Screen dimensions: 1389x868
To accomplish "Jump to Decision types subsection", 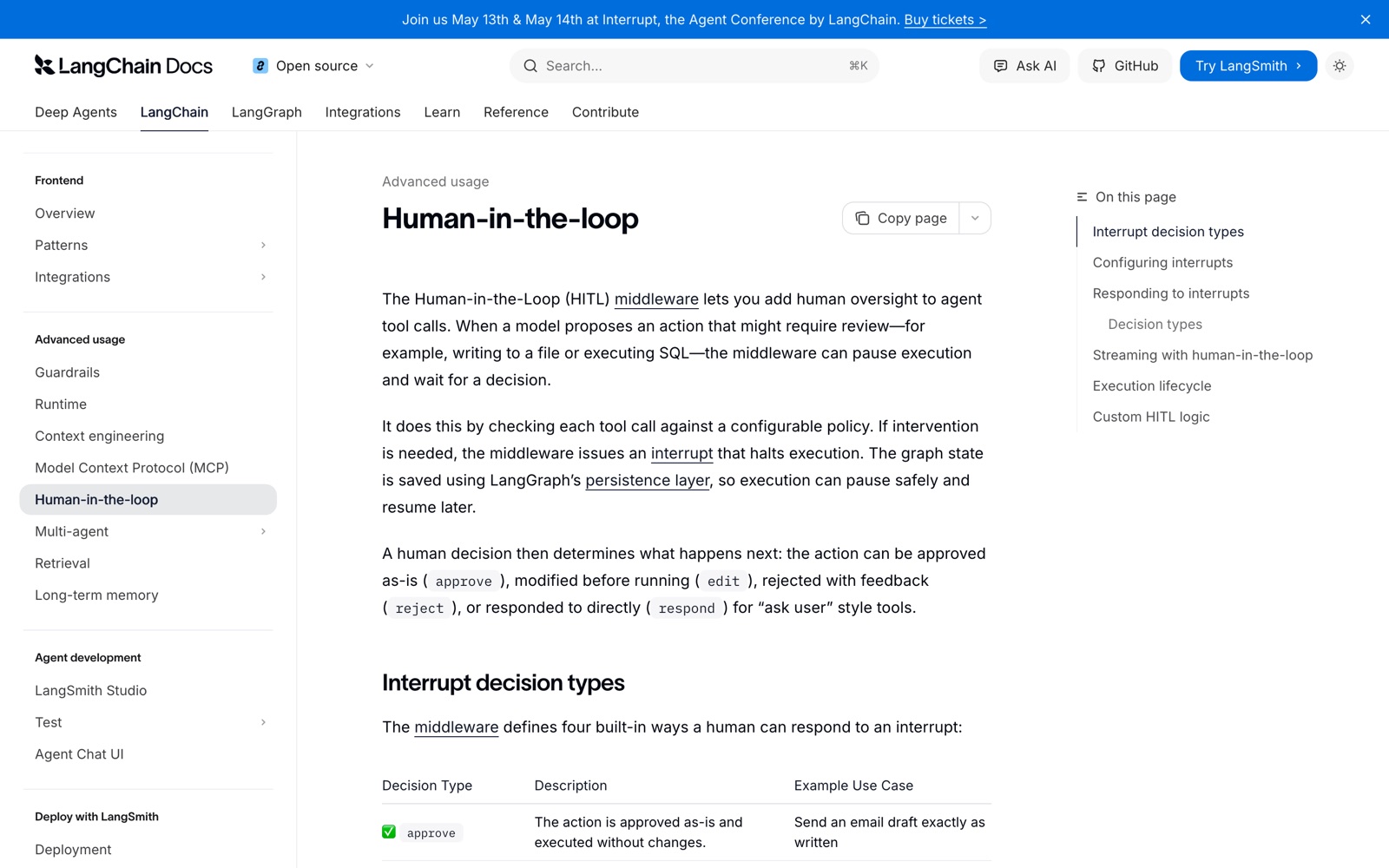I will click(1155, 324).
